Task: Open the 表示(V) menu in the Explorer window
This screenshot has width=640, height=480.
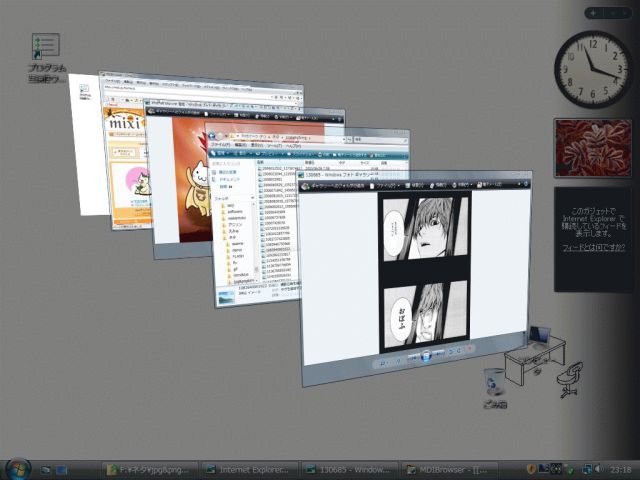Action: click(257, 145)
